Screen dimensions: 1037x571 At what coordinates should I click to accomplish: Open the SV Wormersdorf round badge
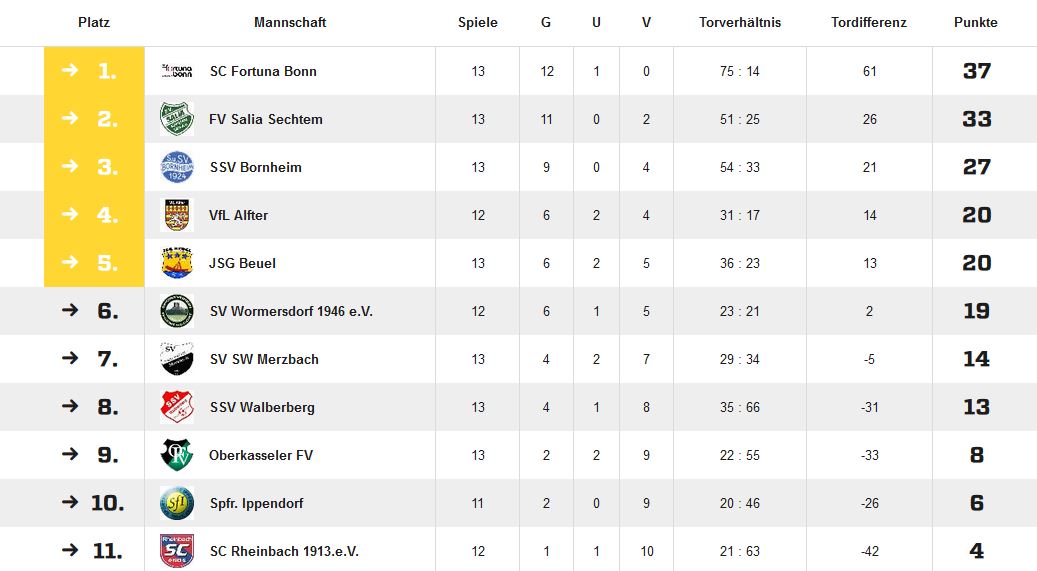tap(177, 311)
